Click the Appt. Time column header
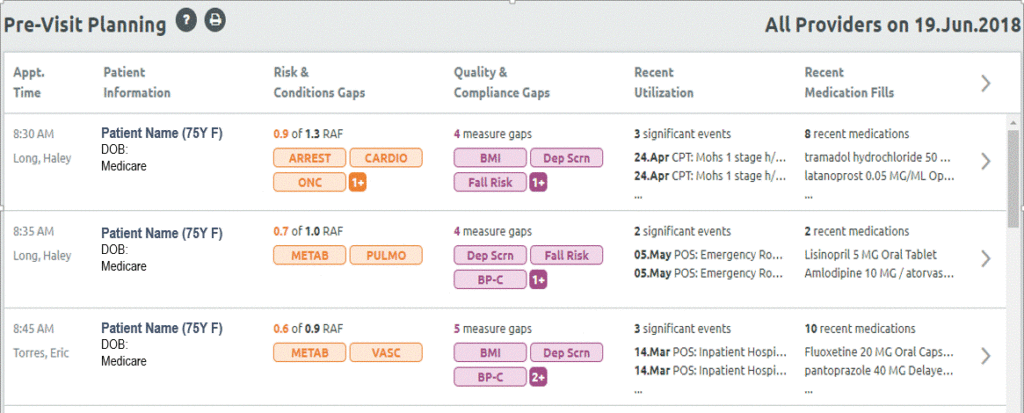The width and height of the screenshot is (1024, 413). click(29, 82)
